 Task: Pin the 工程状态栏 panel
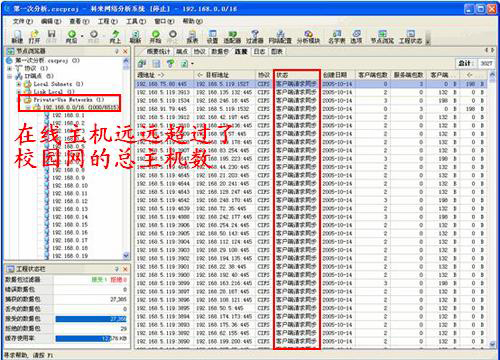coord(117,269)
